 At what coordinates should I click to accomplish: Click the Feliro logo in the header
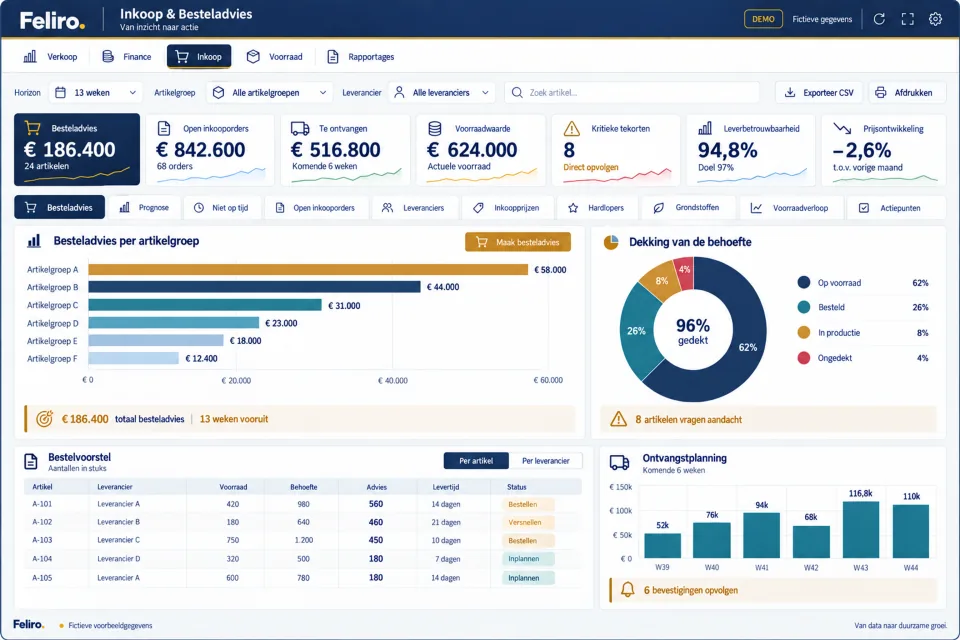click(x=52, y=21)
